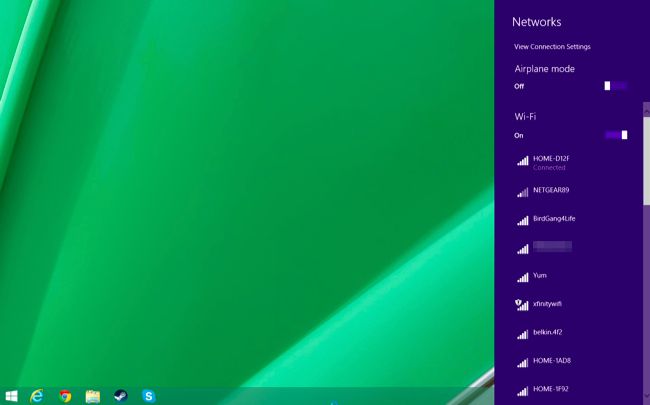The image size is (650, 405).
Task: Click signal icon beside HOME-1F92
Action: pyautogui.click(x=523, y=391)
